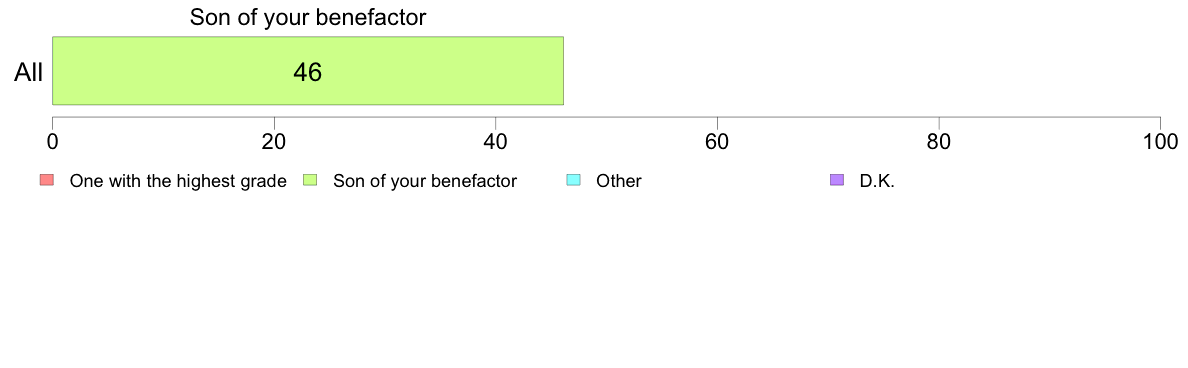
Task: Click the green 'Son of your benefactor' legend swatch
Action: point(310,180)
